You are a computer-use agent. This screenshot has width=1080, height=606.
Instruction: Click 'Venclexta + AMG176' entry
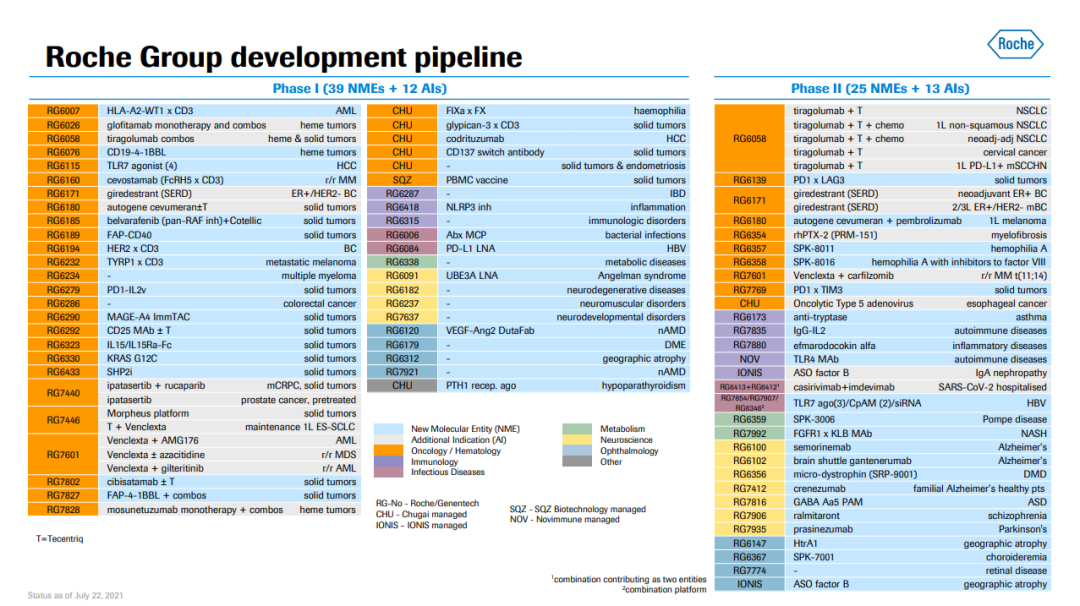click(x=152, y=441)
